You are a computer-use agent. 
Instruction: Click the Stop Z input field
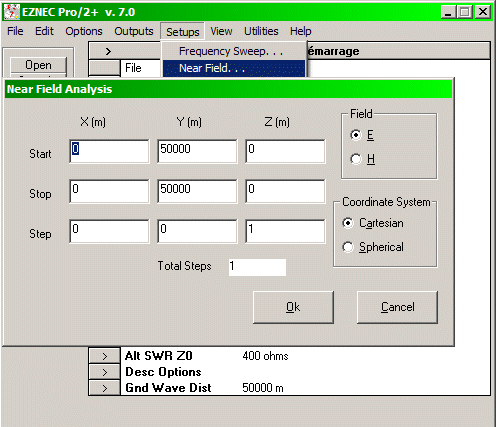(x=285, y=191)
